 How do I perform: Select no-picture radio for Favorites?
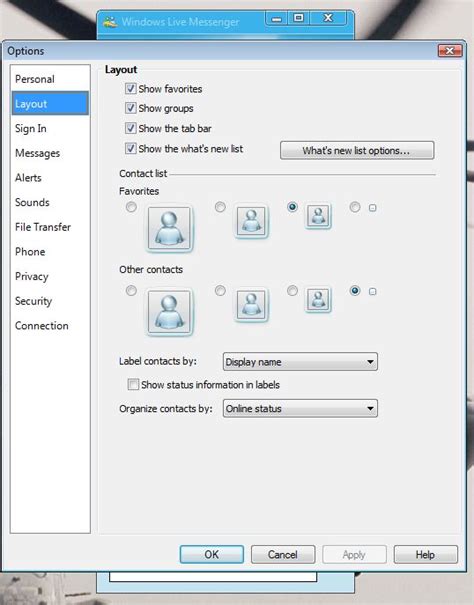pos(355,207)
